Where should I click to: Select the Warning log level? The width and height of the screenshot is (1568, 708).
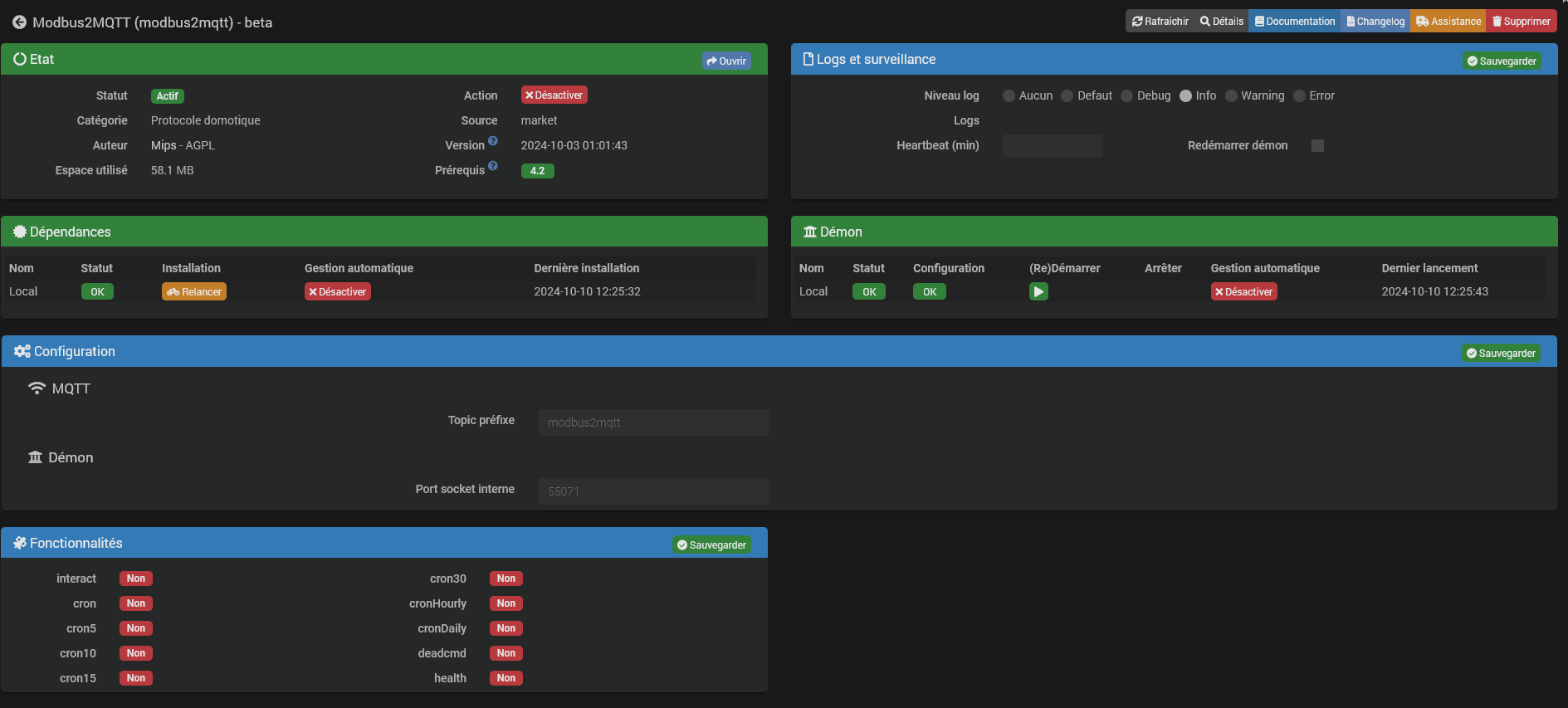(x=1231, y=96)
